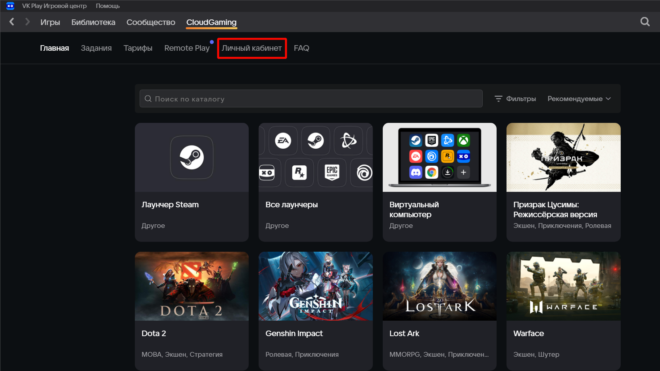
Task: Click the Epic Games icon in Все лаунчеры card
Action: 332,172
